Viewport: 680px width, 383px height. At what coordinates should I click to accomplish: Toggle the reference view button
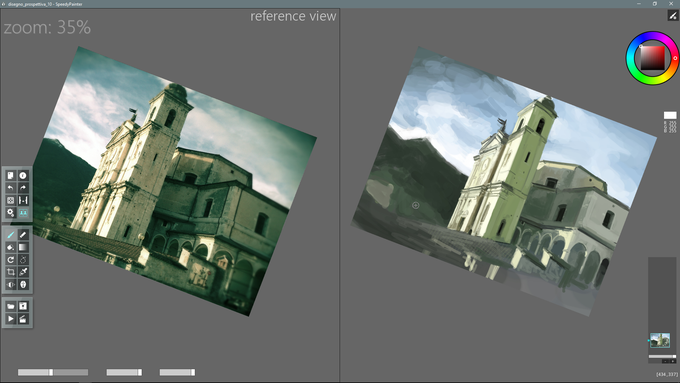coord(23,213)
